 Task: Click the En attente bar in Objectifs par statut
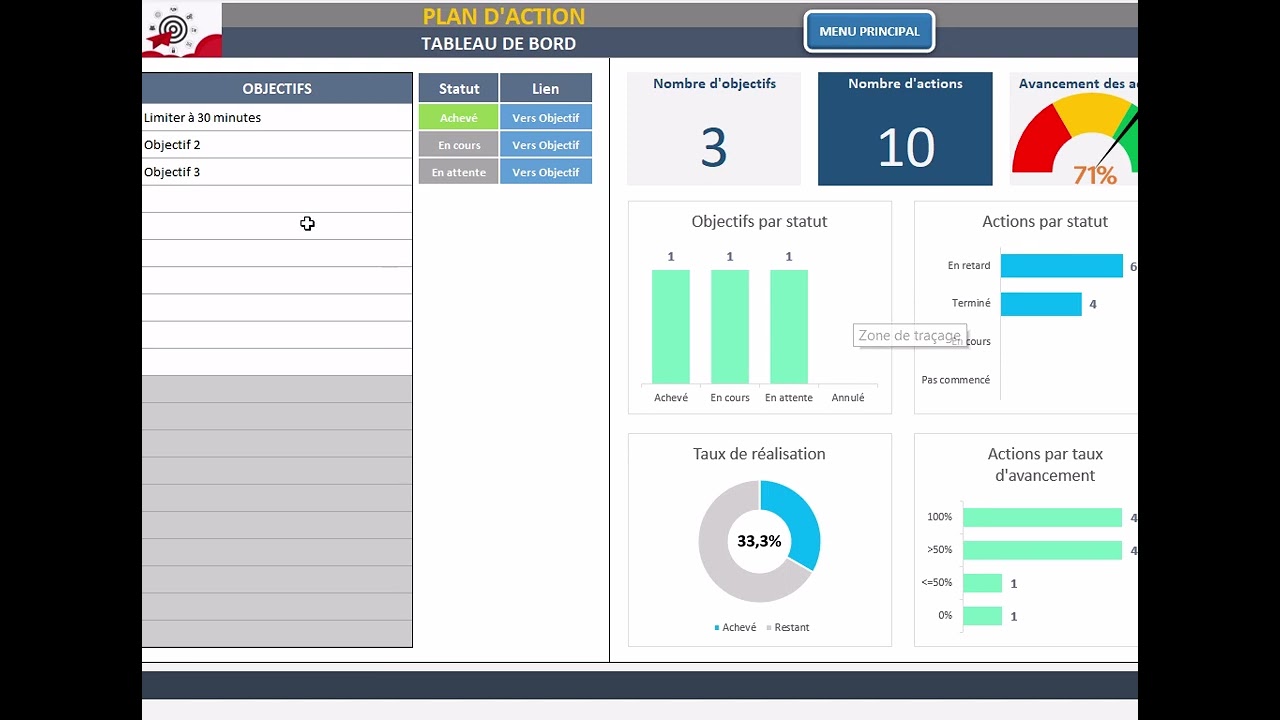(789, 327)
